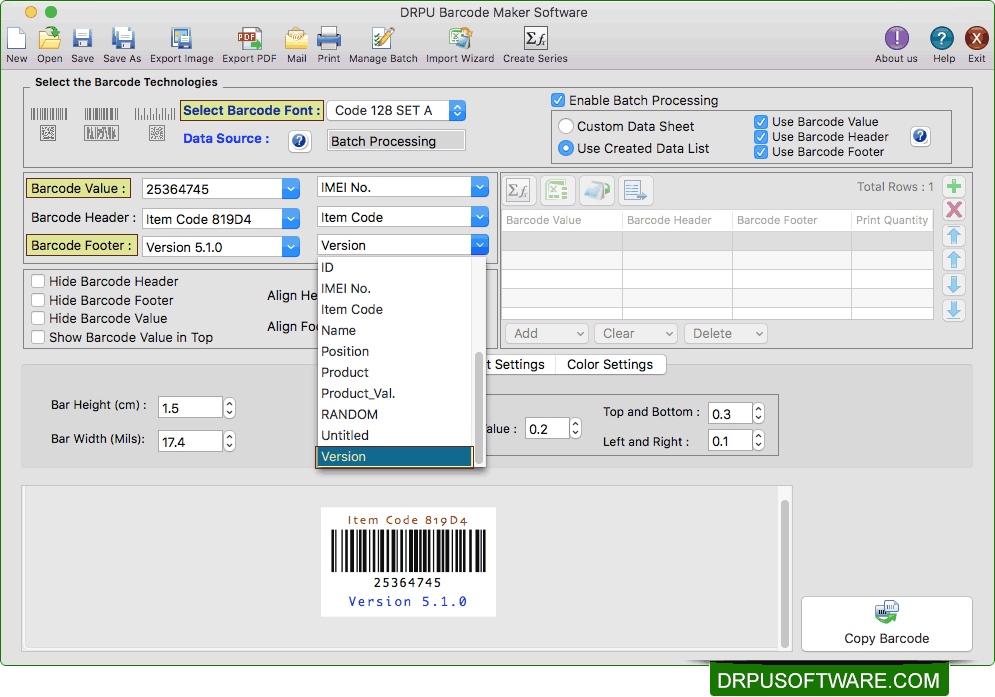The height and width of the screenshot is (697, 995).
Task: Open the Clear dropdown button
Action: coord(636,333)
